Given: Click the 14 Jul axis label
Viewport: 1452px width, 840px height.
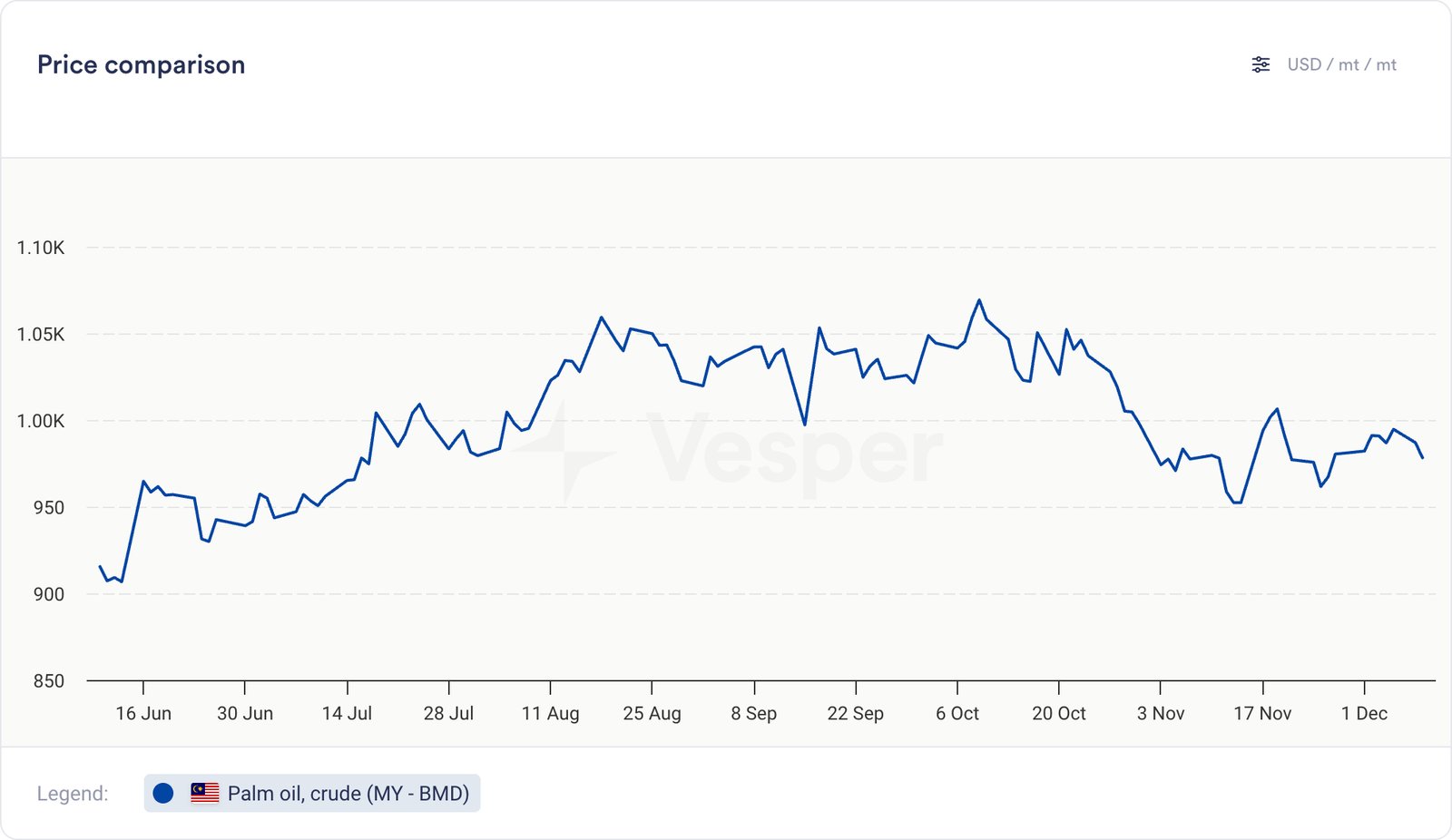Looking at the screenshot, I should (347, 713).
